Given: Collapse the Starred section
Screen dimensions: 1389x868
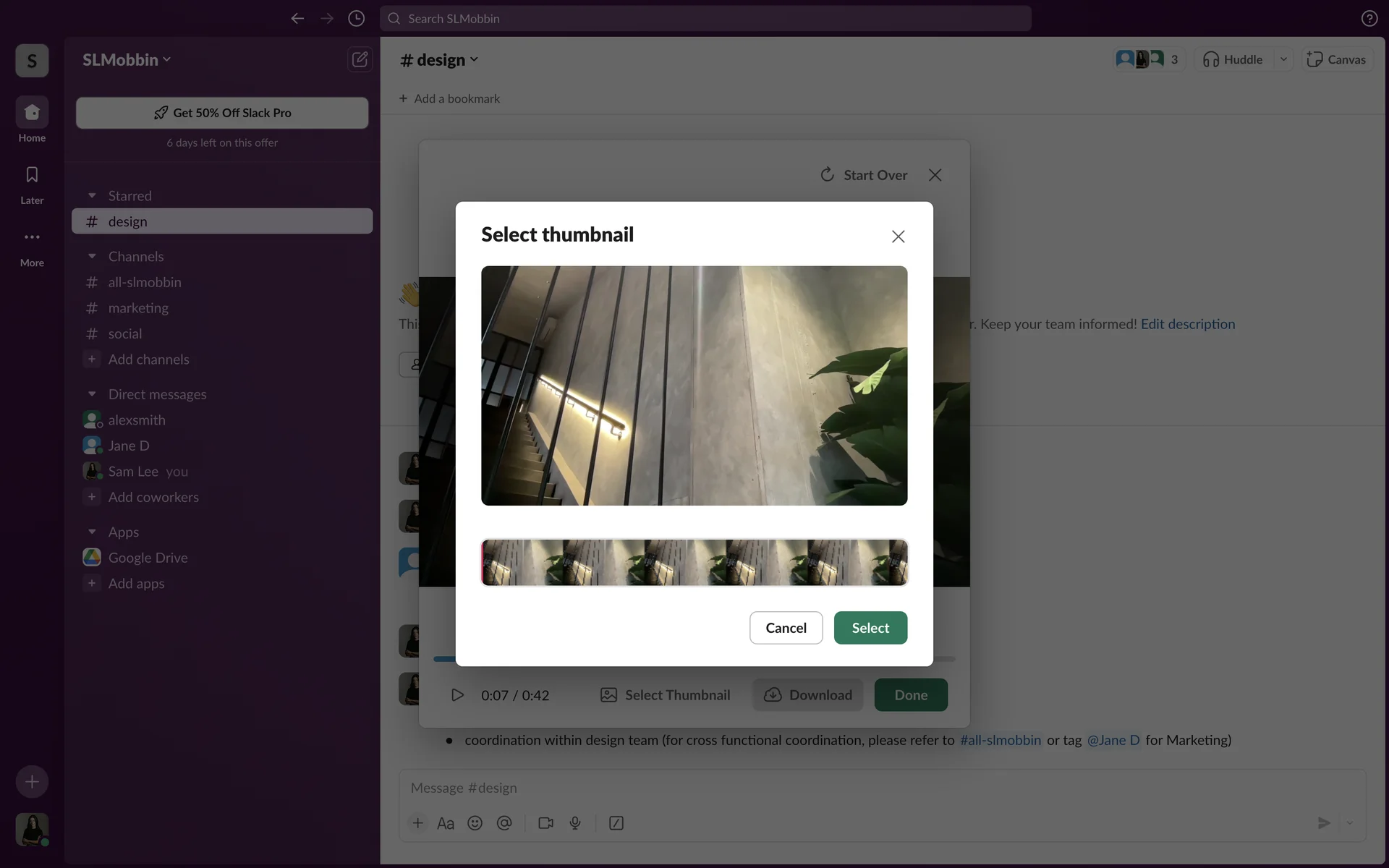Looking at the screenshot, I should (x=92, y=196).
